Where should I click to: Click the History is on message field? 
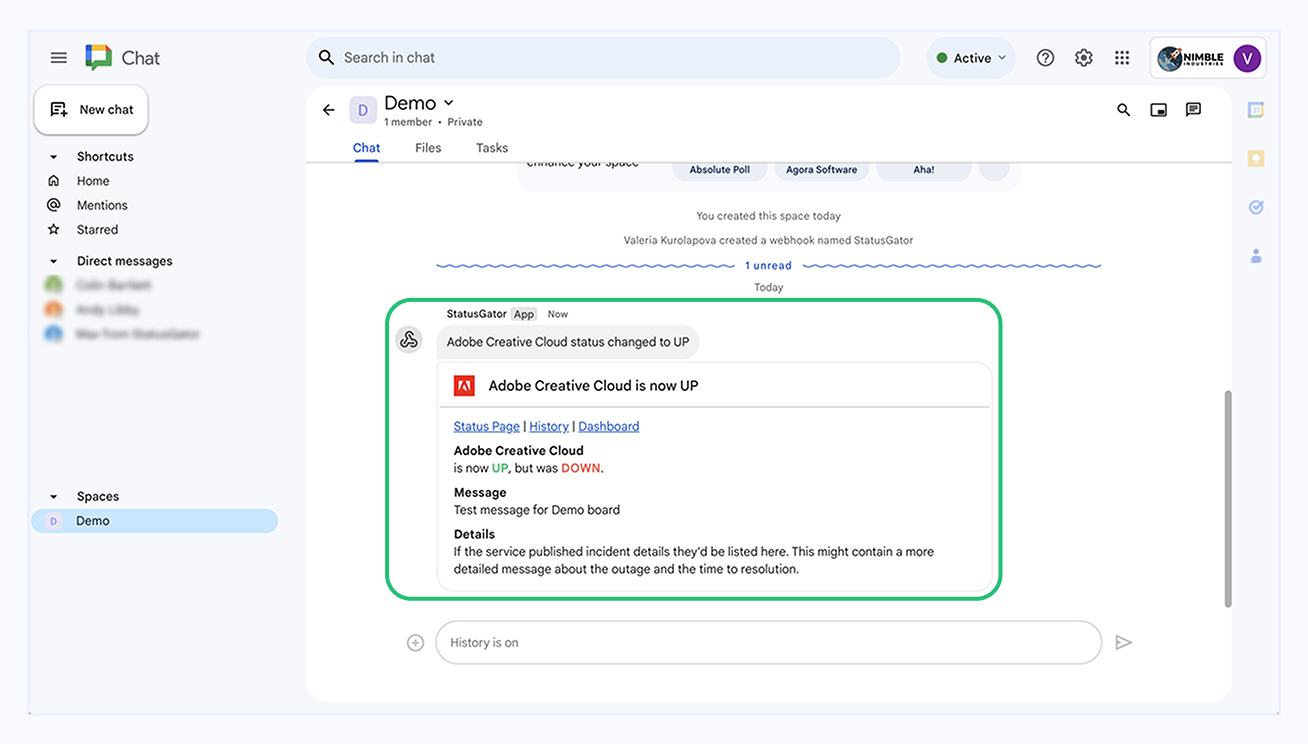click(x=768, y=642)
